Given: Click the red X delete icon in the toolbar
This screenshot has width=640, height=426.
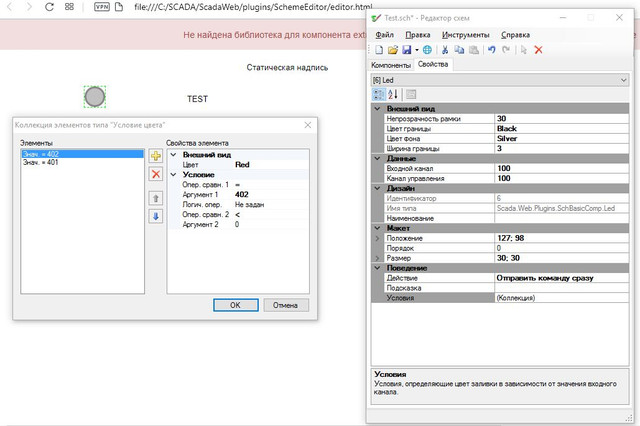Looking at the screenshot, I should coord(538,50).
